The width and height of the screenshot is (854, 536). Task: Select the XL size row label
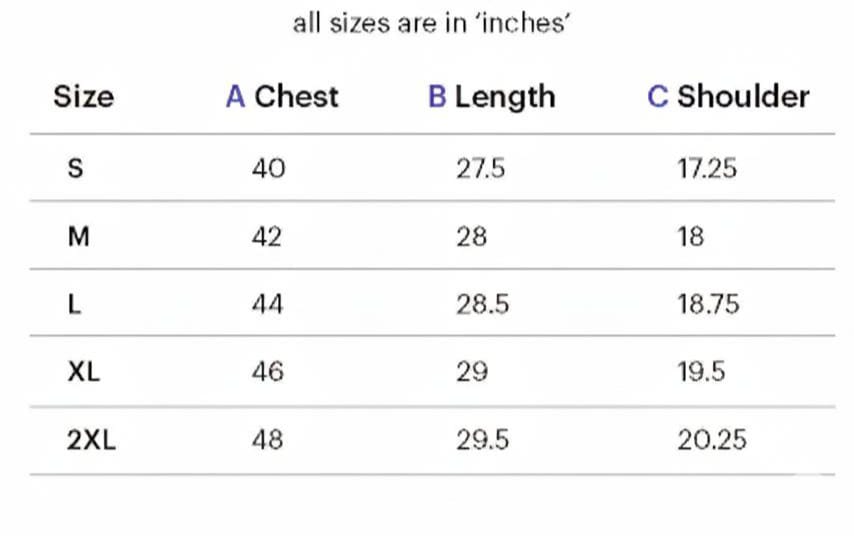click(x=84, y=372)
